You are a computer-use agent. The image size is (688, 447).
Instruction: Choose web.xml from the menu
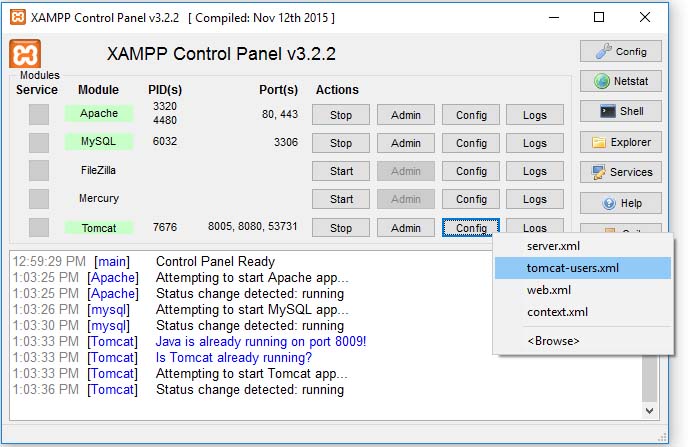[583, 290]
